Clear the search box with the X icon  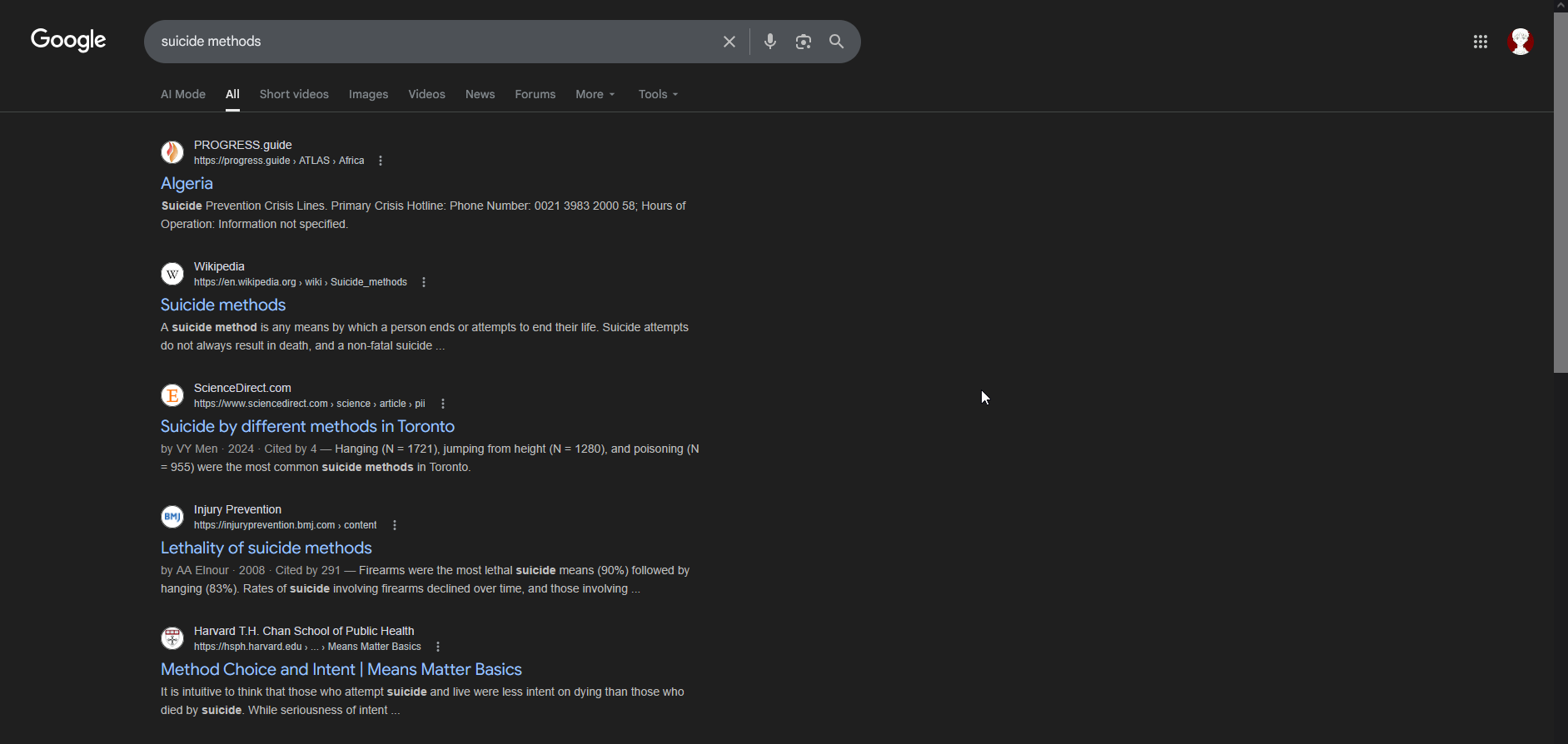tap(729, 42)
